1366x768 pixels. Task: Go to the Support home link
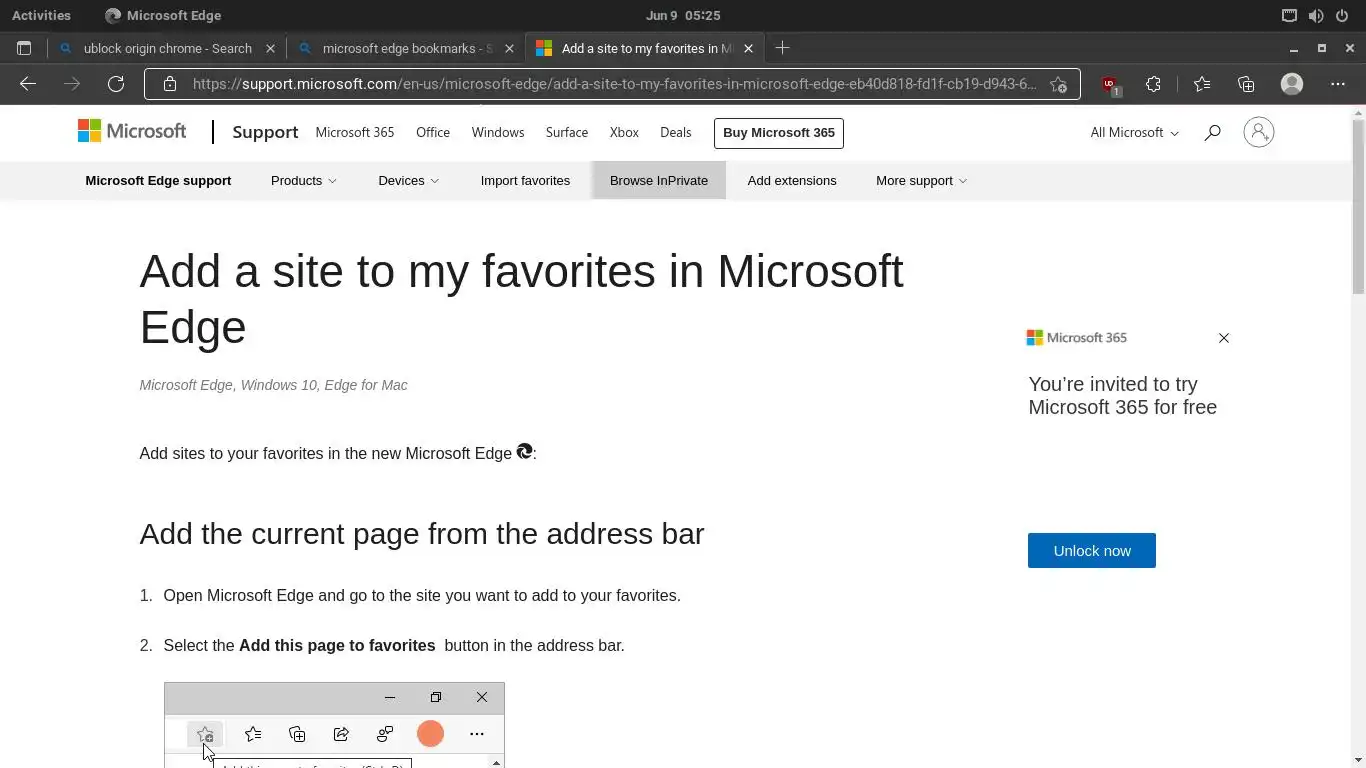coord(265,132)
